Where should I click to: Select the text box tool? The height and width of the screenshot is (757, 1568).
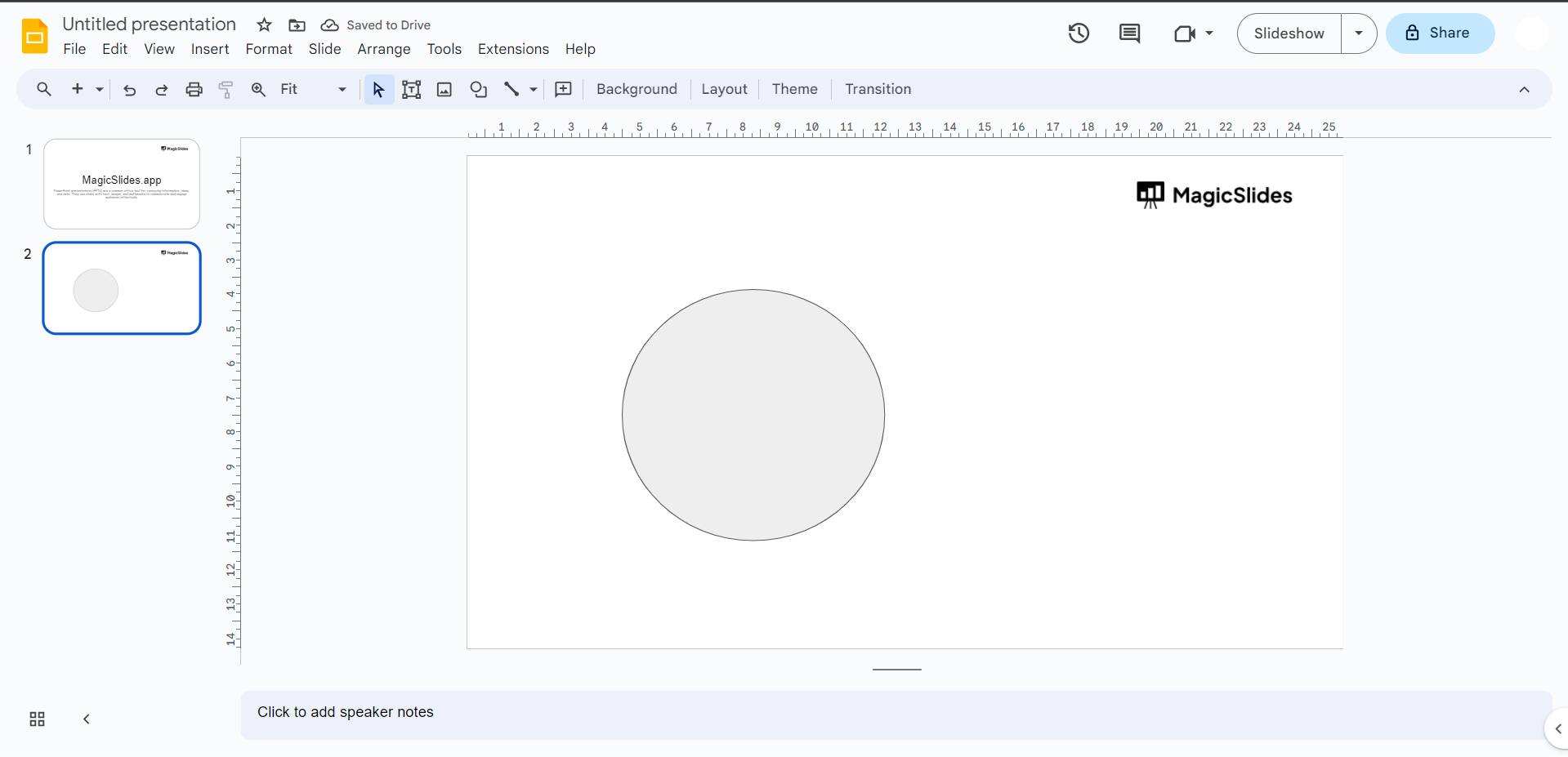pos(411,90)
